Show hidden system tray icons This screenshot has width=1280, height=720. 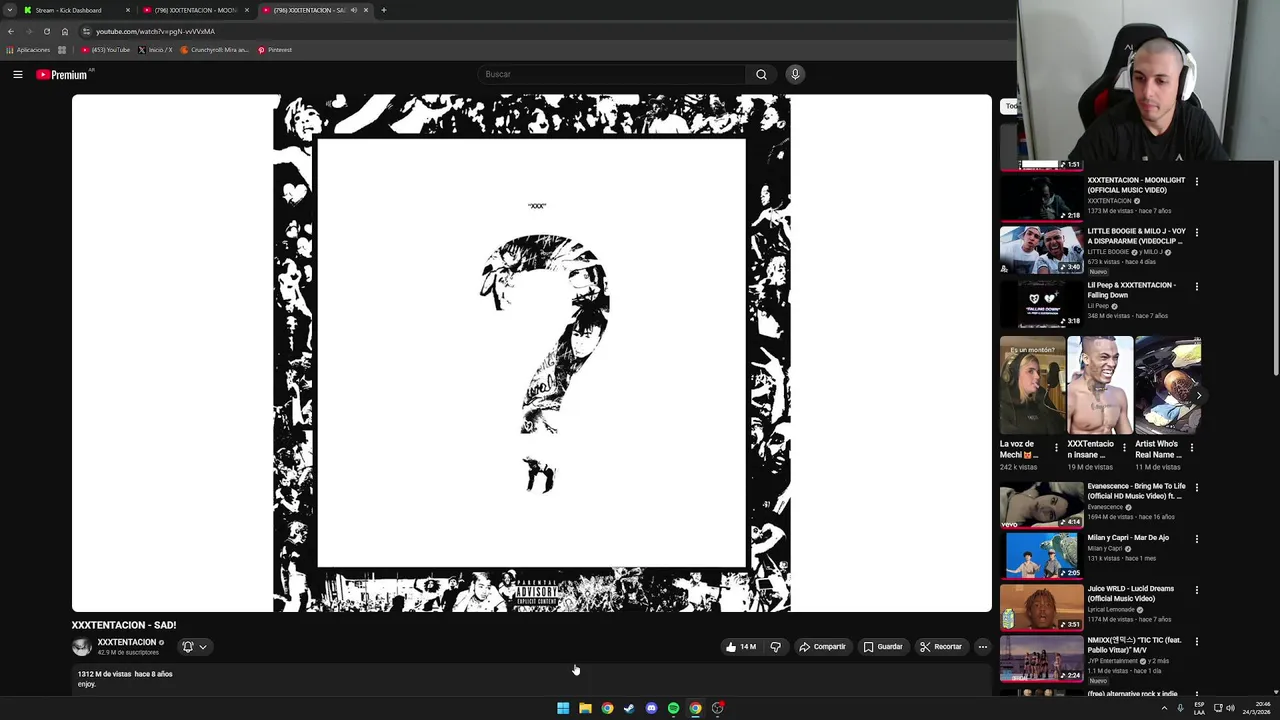(1164, 708)
